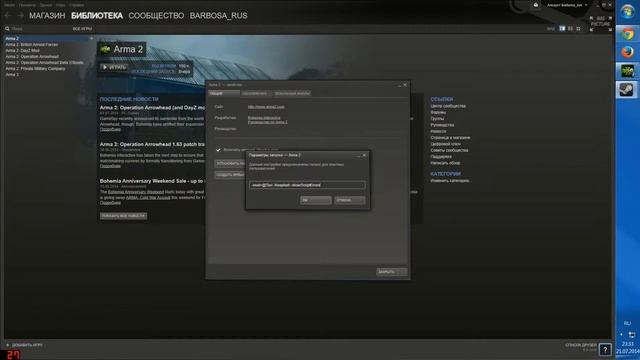Cancel the launch options dialog with Отмена
640x360 pixels.
[350, 200]
